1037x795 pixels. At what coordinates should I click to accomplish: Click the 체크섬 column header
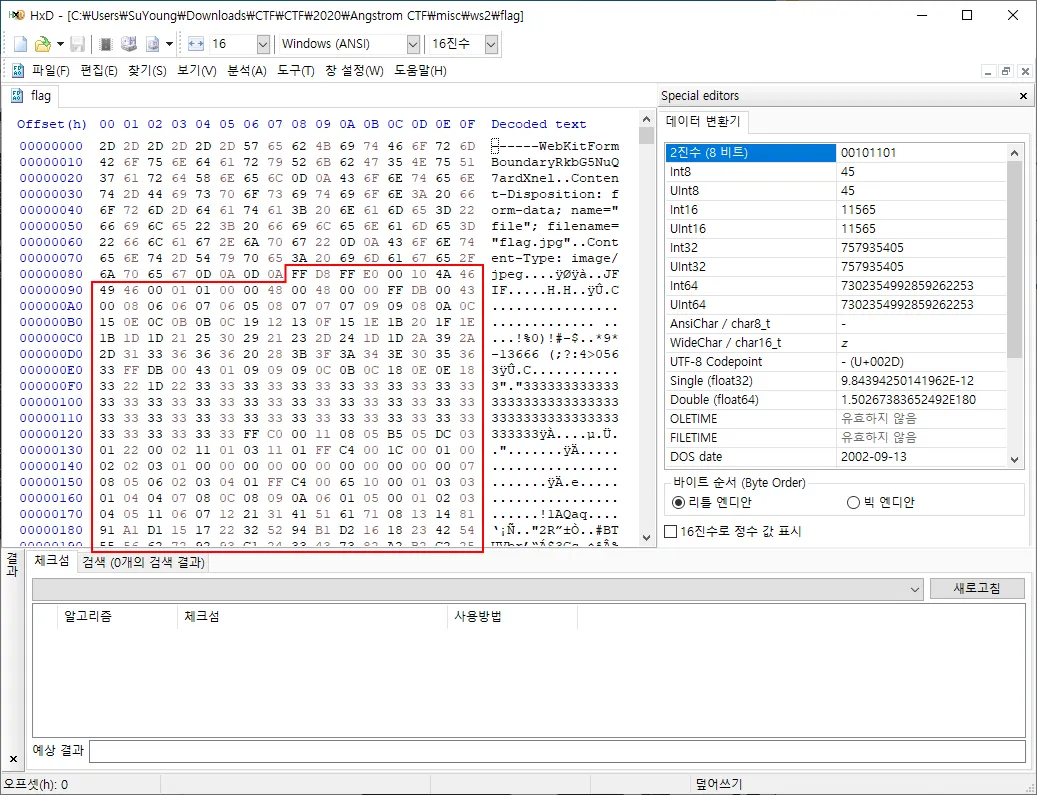[x=201, y=616]
